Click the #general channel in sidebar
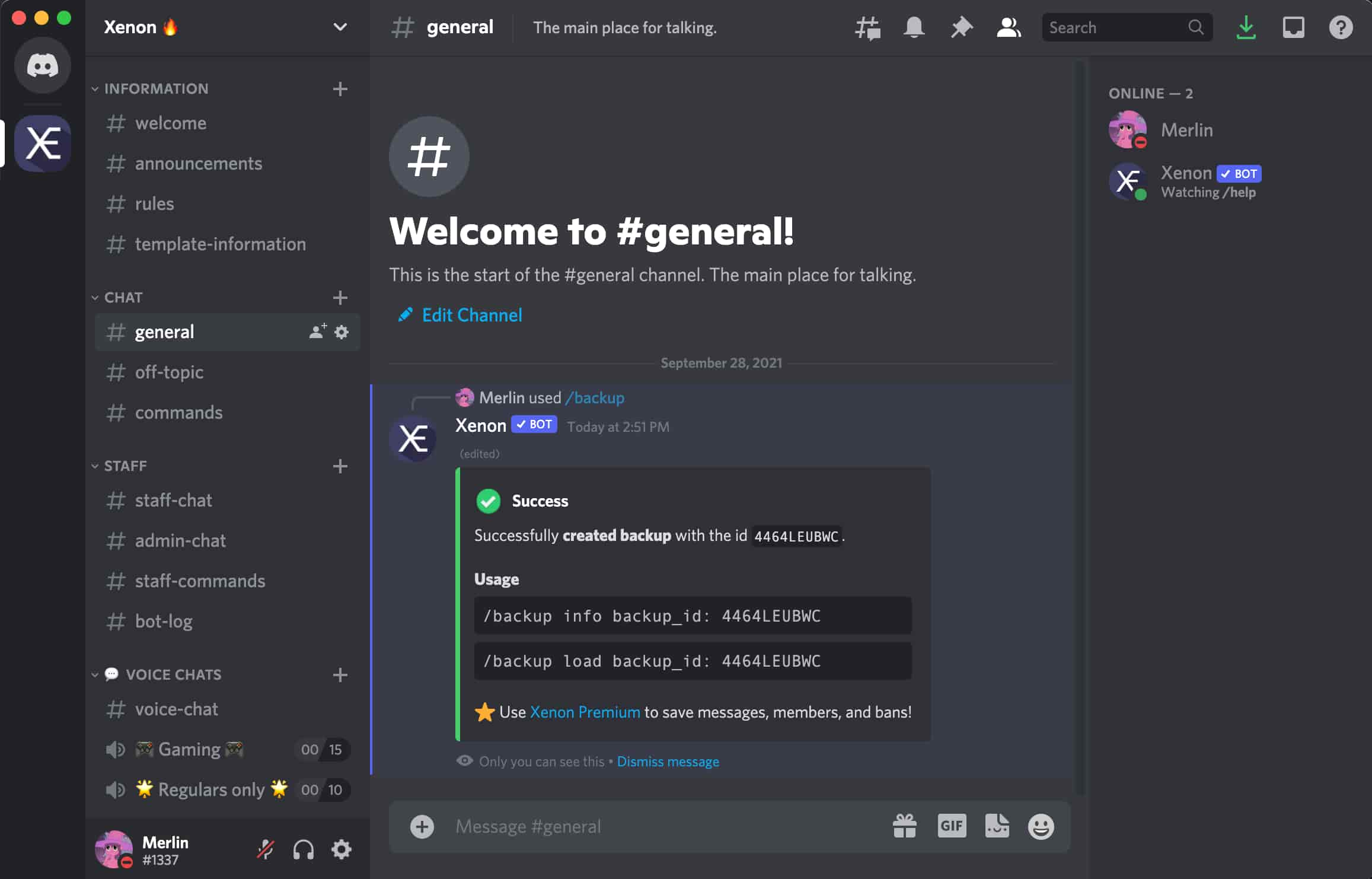The width and height of the screenshot is (1372, 879). click(x=164, y=331)
